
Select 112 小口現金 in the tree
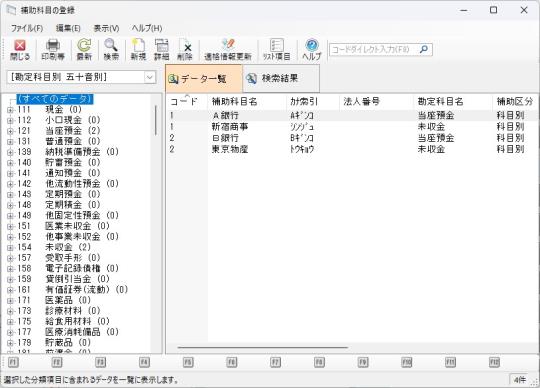point(59,120)
